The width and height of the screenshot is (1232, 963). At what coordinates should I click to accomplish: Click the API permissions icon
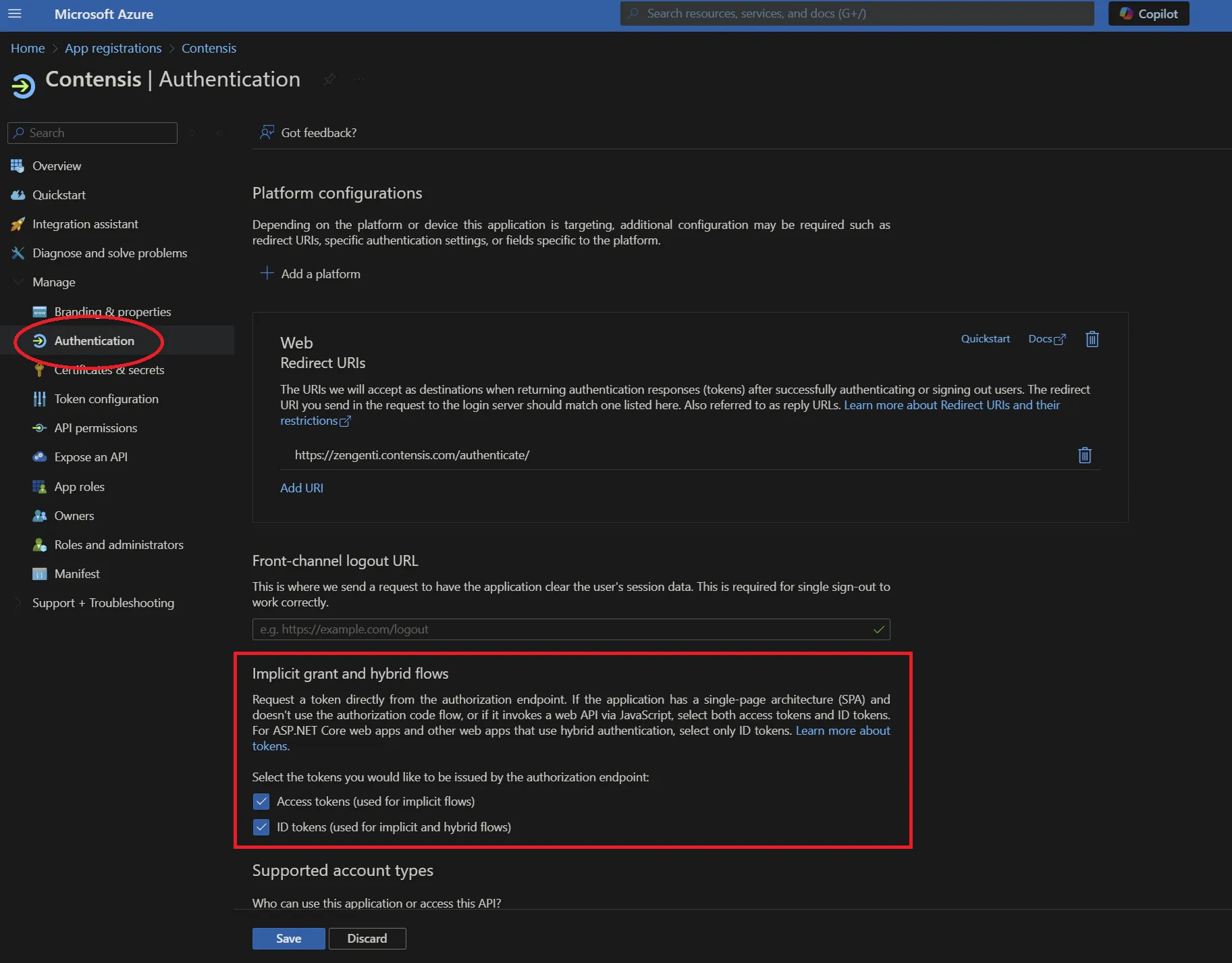click(40, 428)
